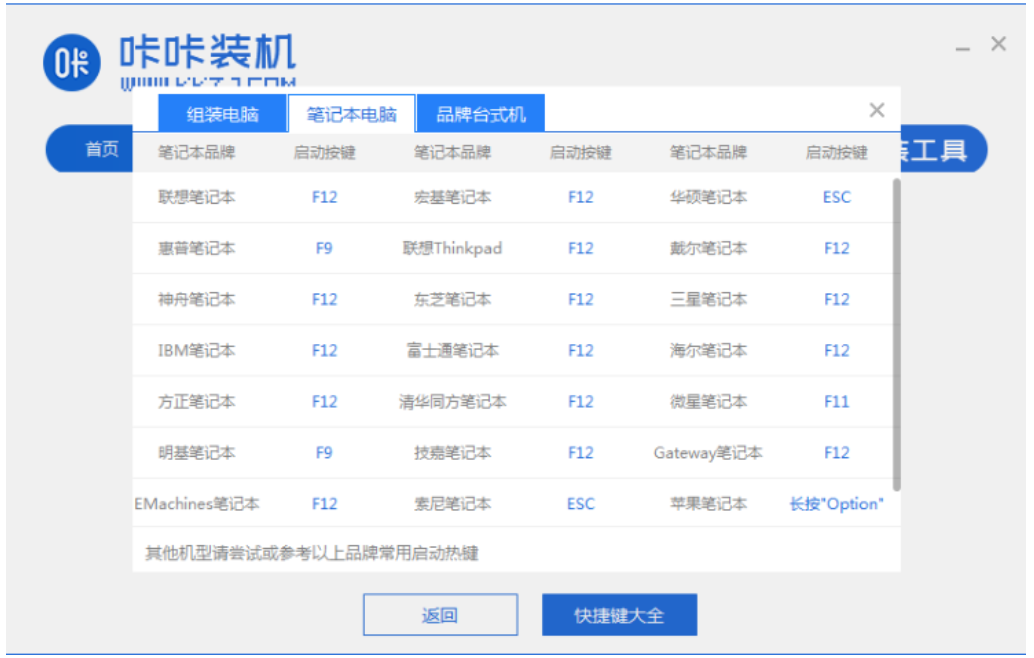
Task: Close the main application window
Action: [x=998, y=44]
